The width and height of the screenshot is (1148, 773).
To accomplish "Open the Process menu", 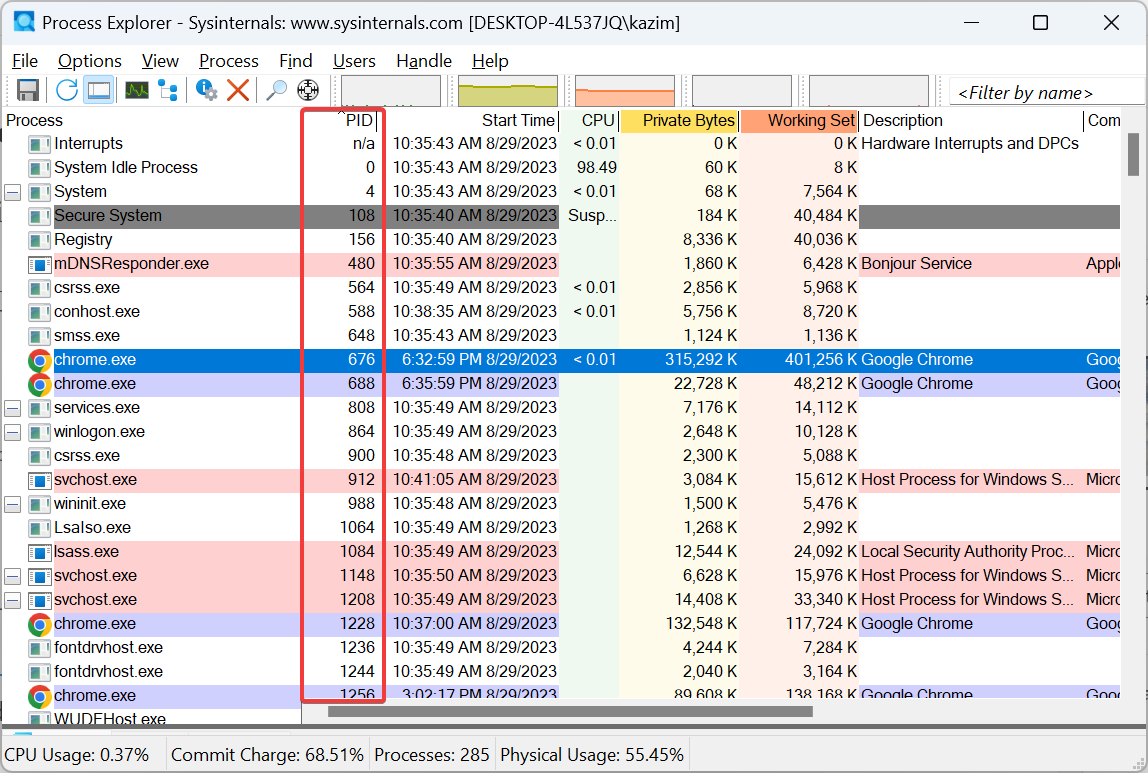I will pyautogui.click(x=228, y=61).
